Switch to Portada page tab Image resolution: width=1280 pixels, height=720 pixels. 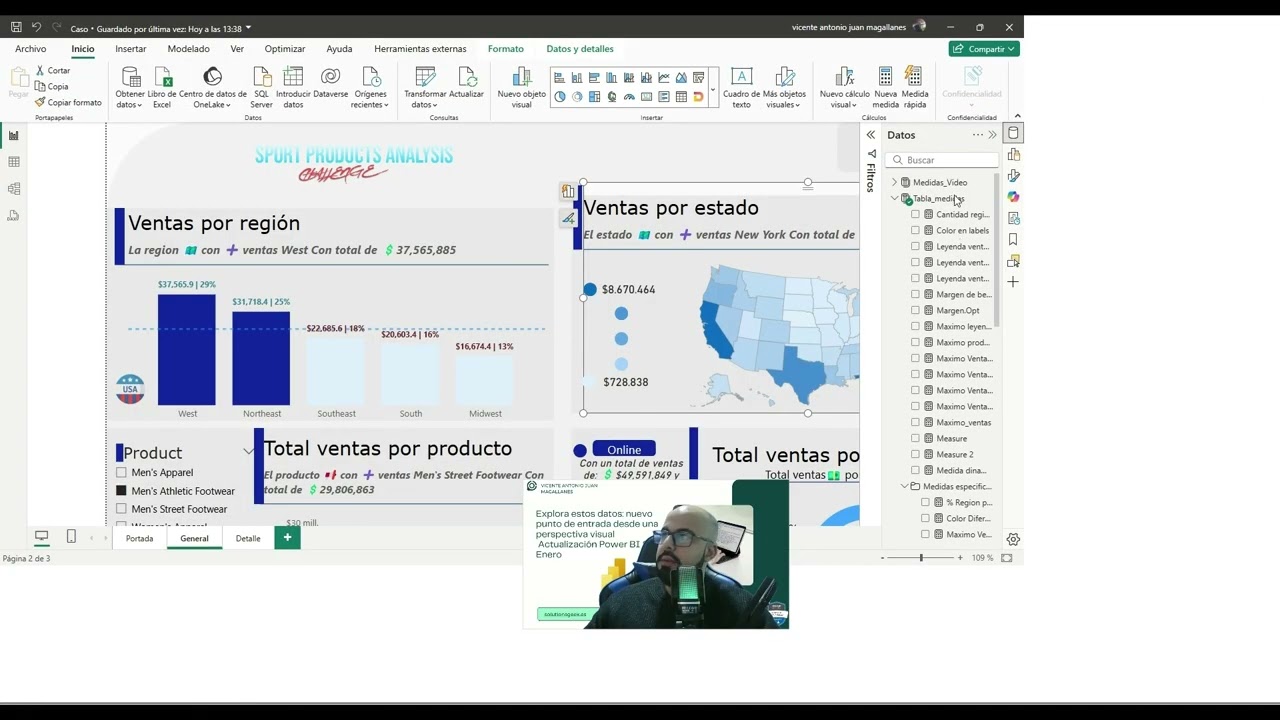tap(140, 539)
